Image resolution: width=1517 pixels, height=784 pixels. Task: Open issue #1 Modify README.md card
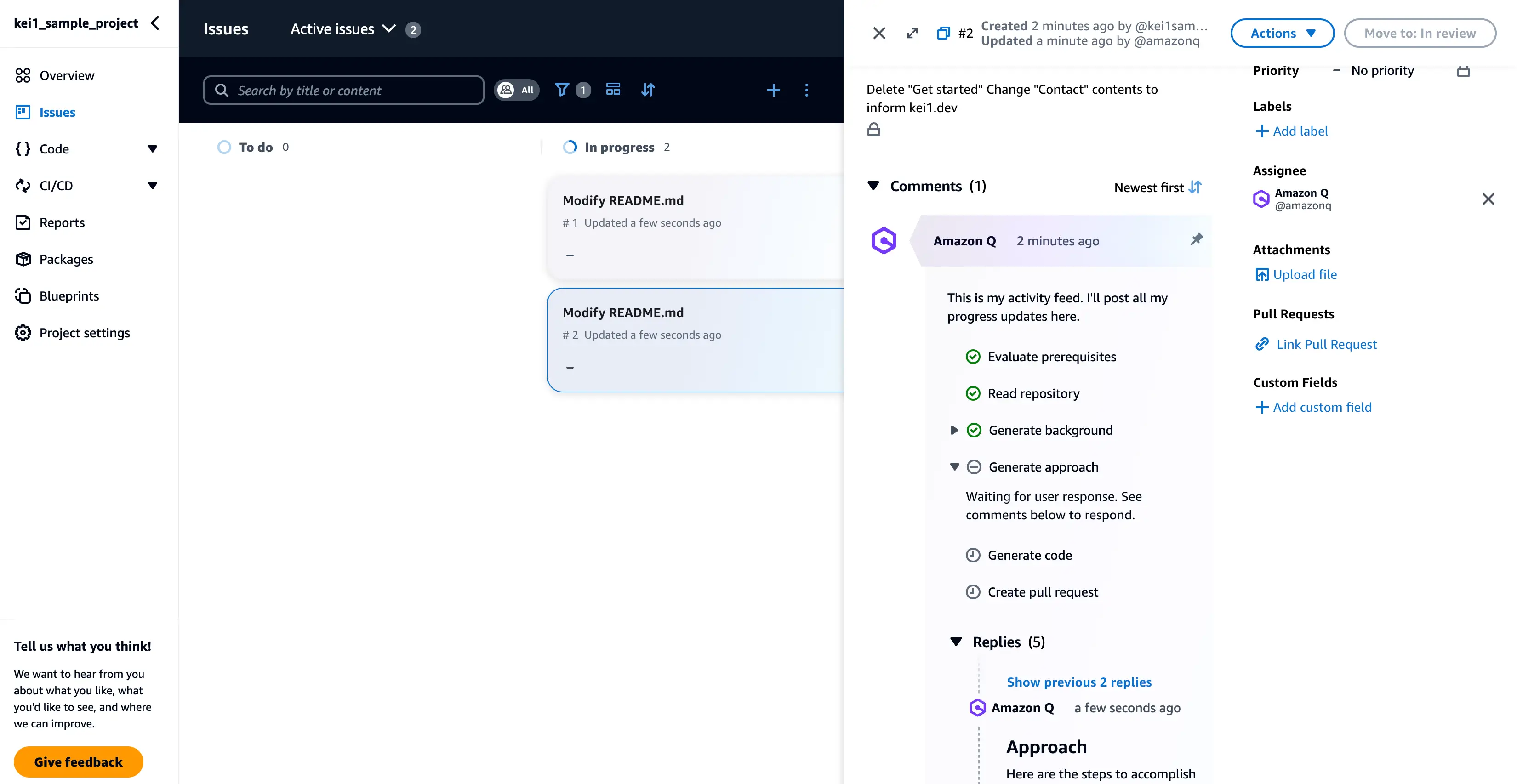695,227
